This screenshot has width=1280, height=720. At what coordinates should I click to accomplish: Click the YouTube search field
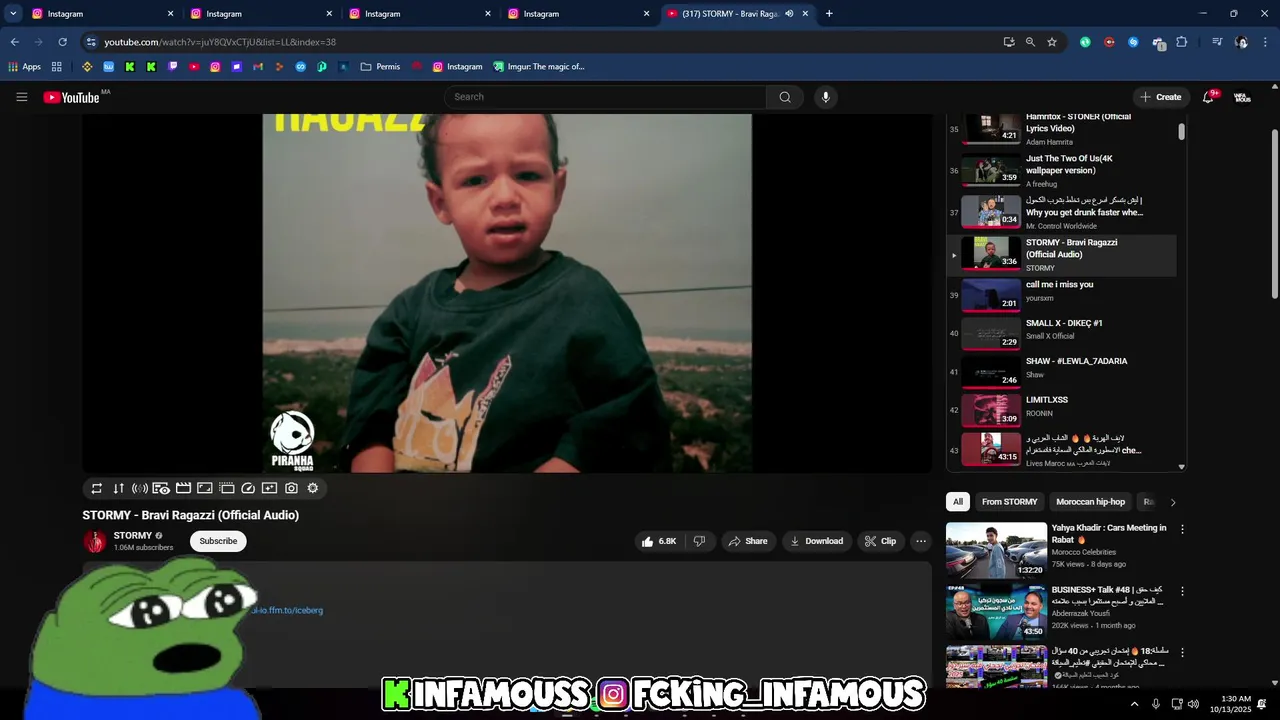click(605, 97)
